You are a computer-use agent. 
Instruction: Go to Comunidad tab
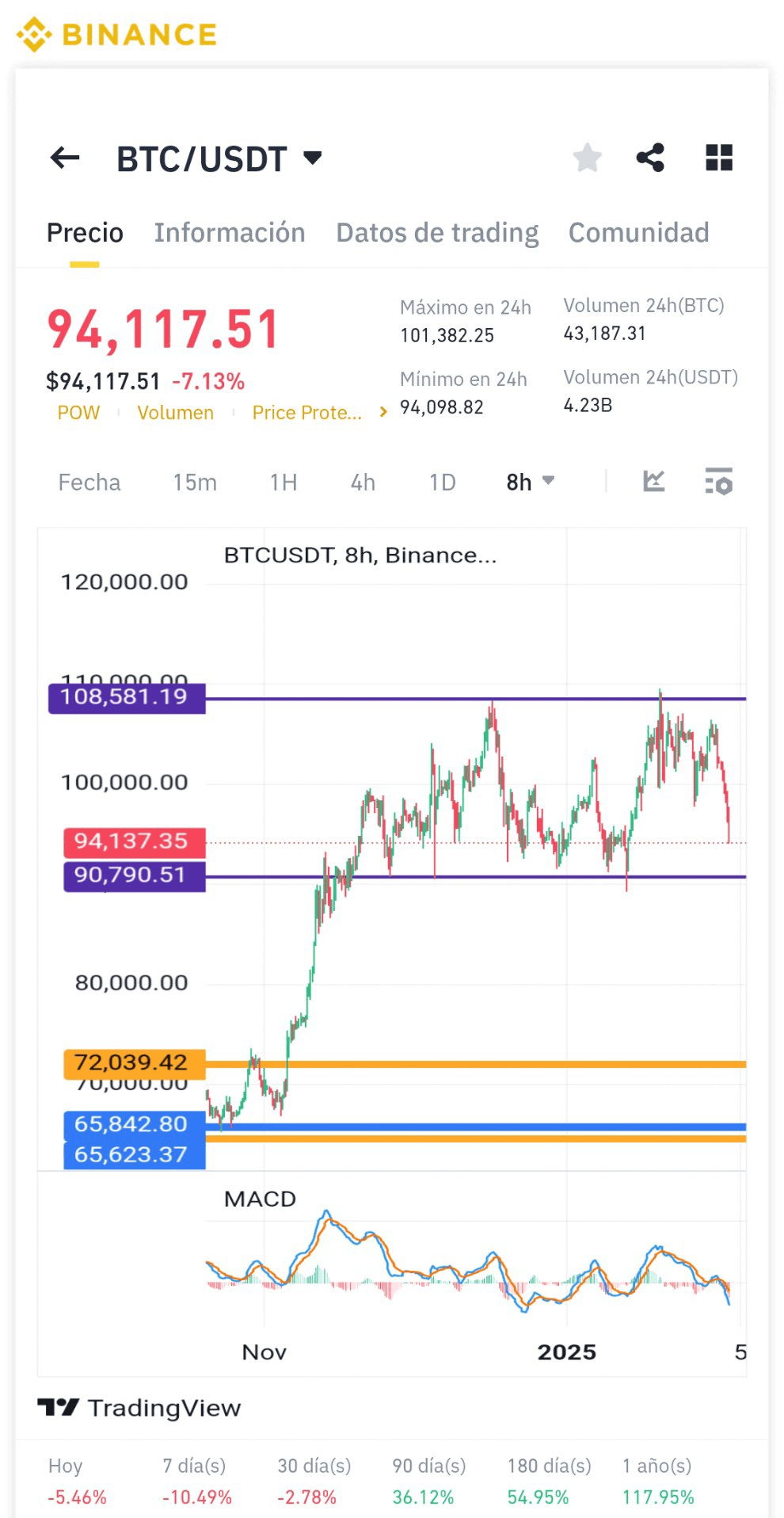tap(638, 233)
